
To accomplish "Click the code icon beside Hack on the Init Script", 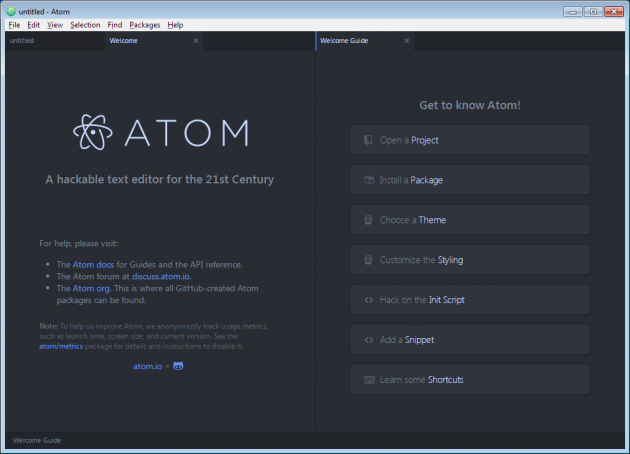I will point(368,300).
